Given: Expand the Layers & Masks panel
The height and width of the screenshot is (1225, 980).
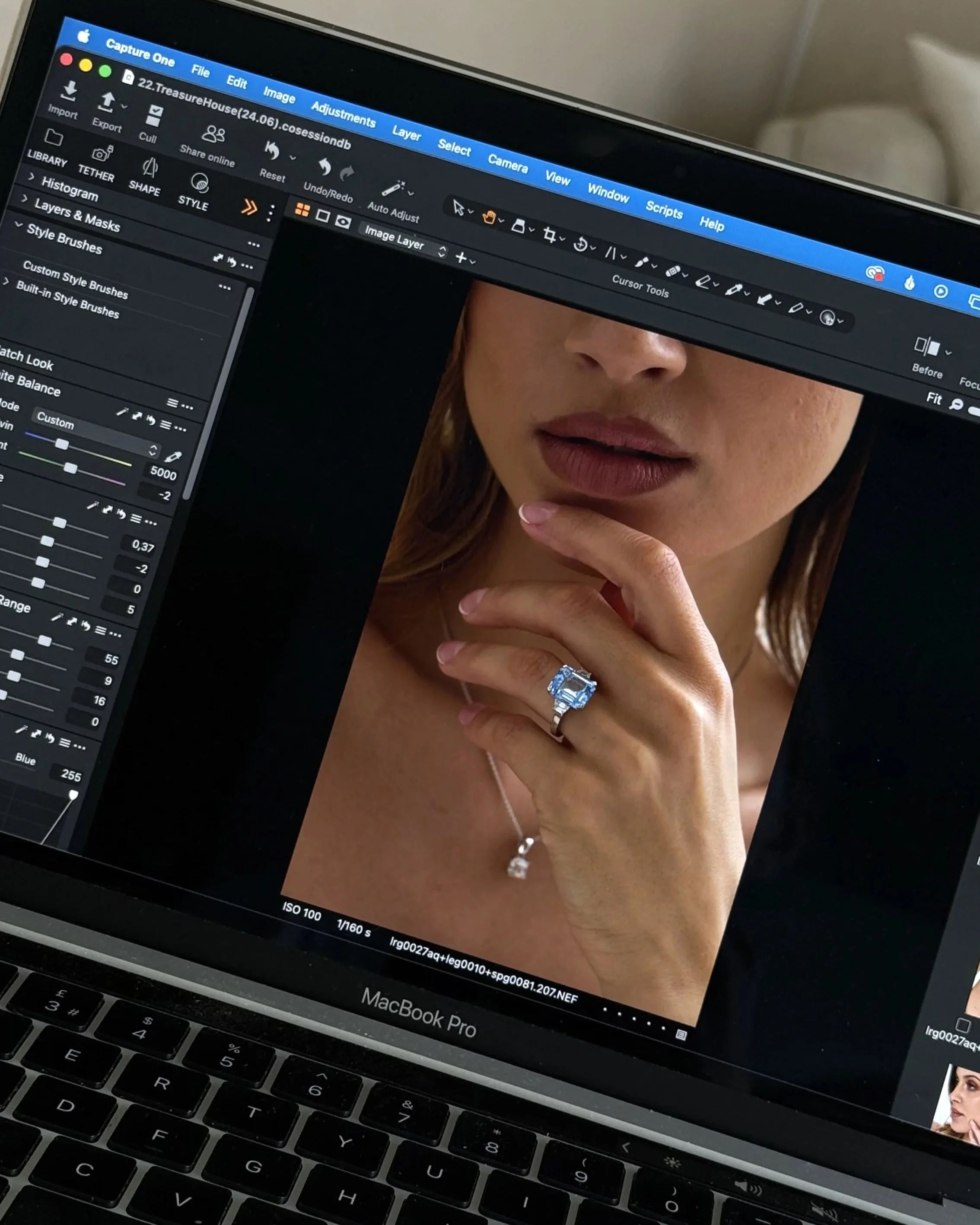Looking at the screenshot, I should pyautogui.click(x=24, y=199).
